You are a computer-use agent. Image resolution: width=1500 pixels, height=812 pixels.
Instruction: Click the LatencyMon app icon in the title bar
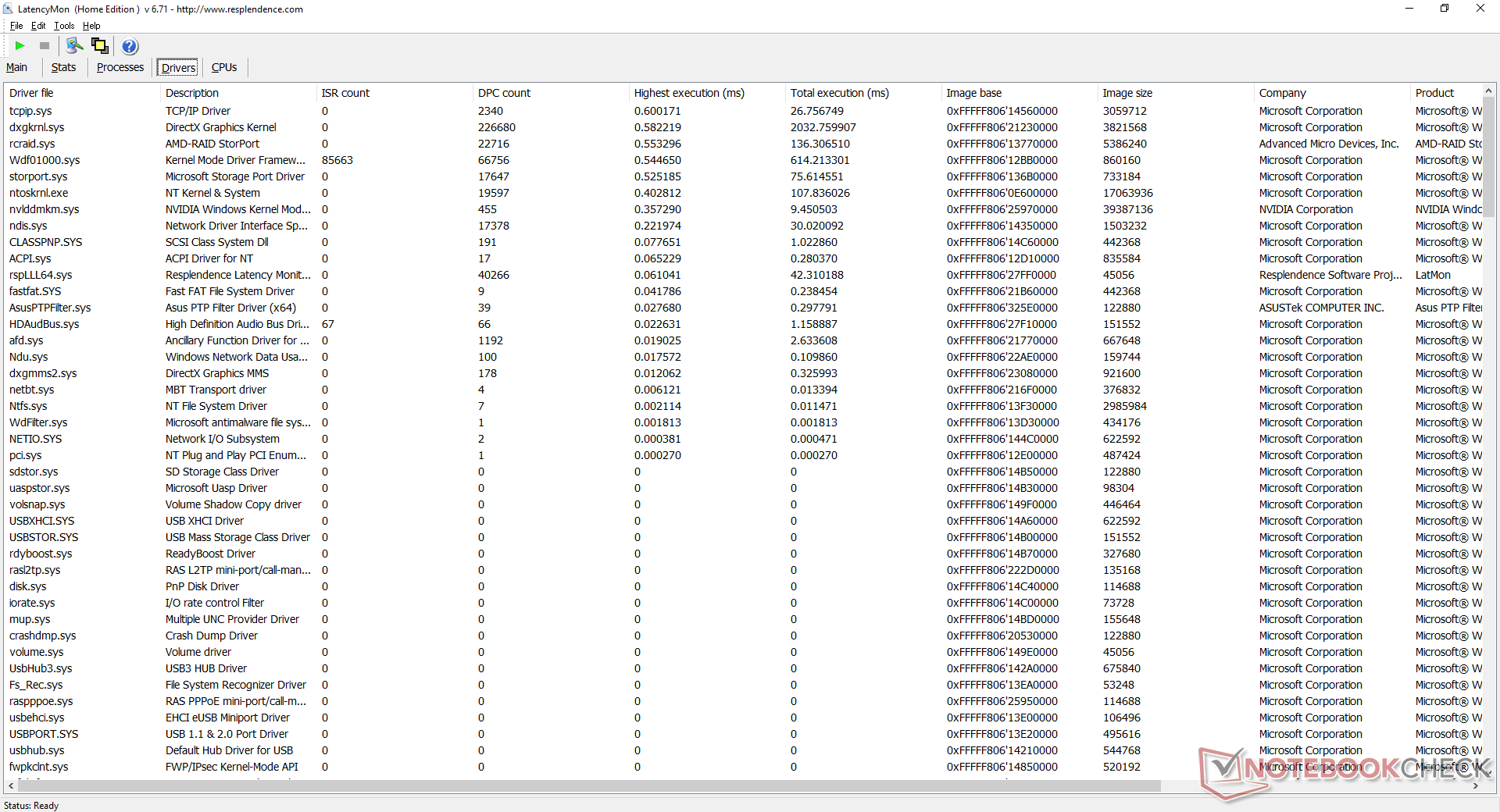point(8,9)
